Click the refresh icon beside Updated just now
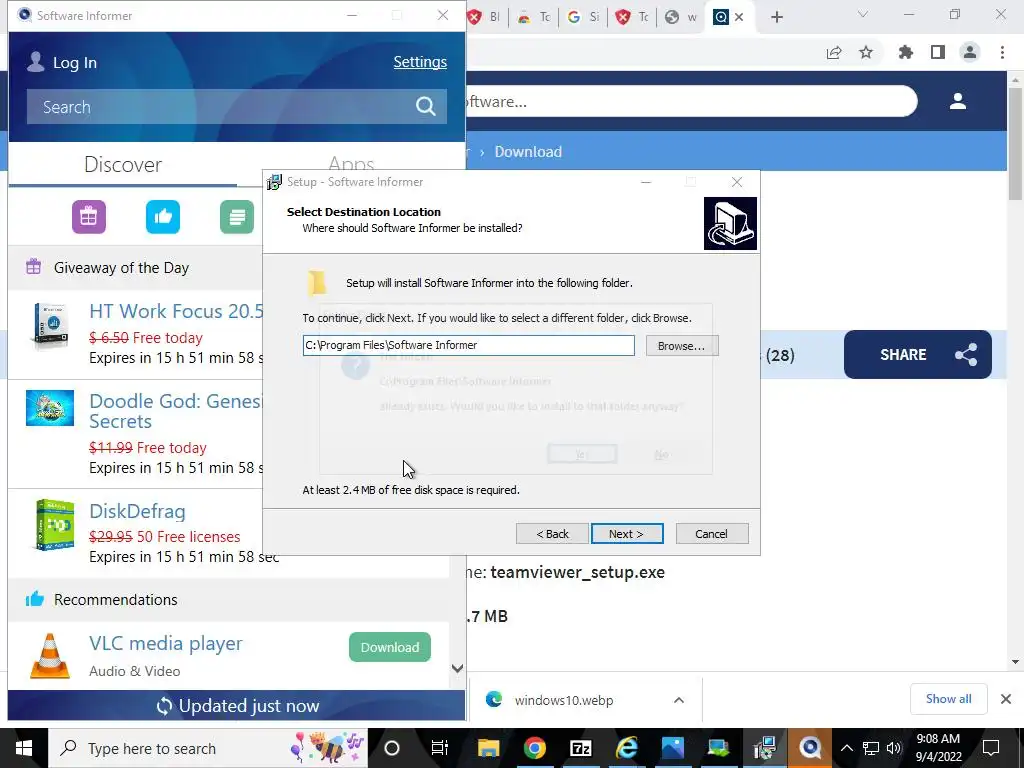Screen dimensions: 1024x768 [165, 705]
